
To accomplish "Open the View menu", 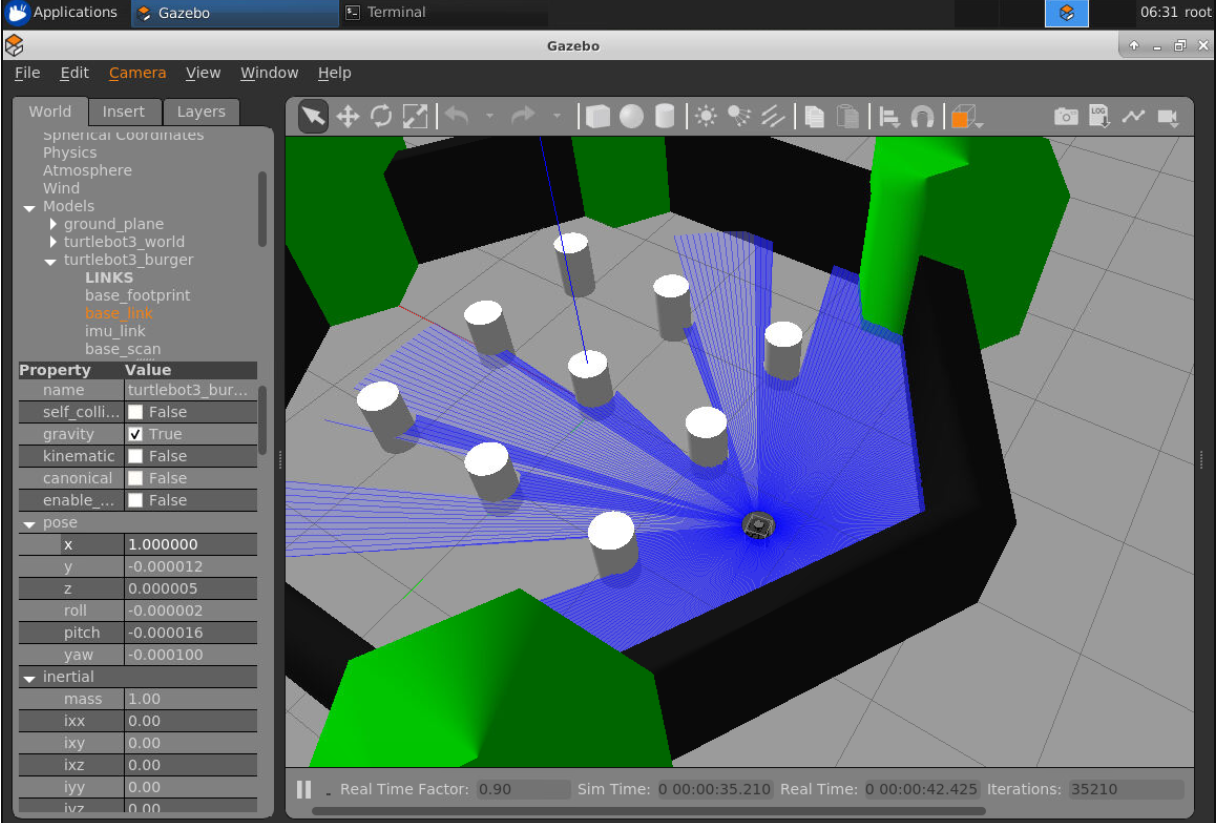I will tap(203, 73).
